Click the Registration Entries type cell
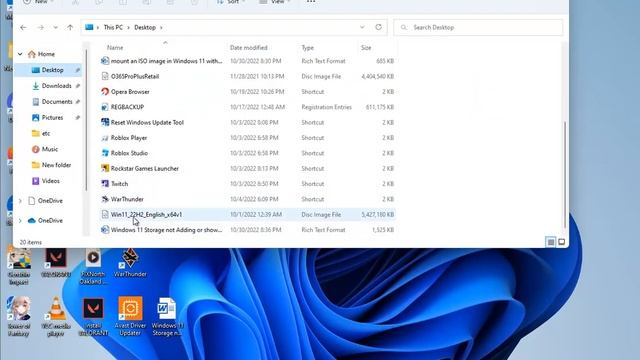Screen dimensions: 640x360 pos(327,107)
